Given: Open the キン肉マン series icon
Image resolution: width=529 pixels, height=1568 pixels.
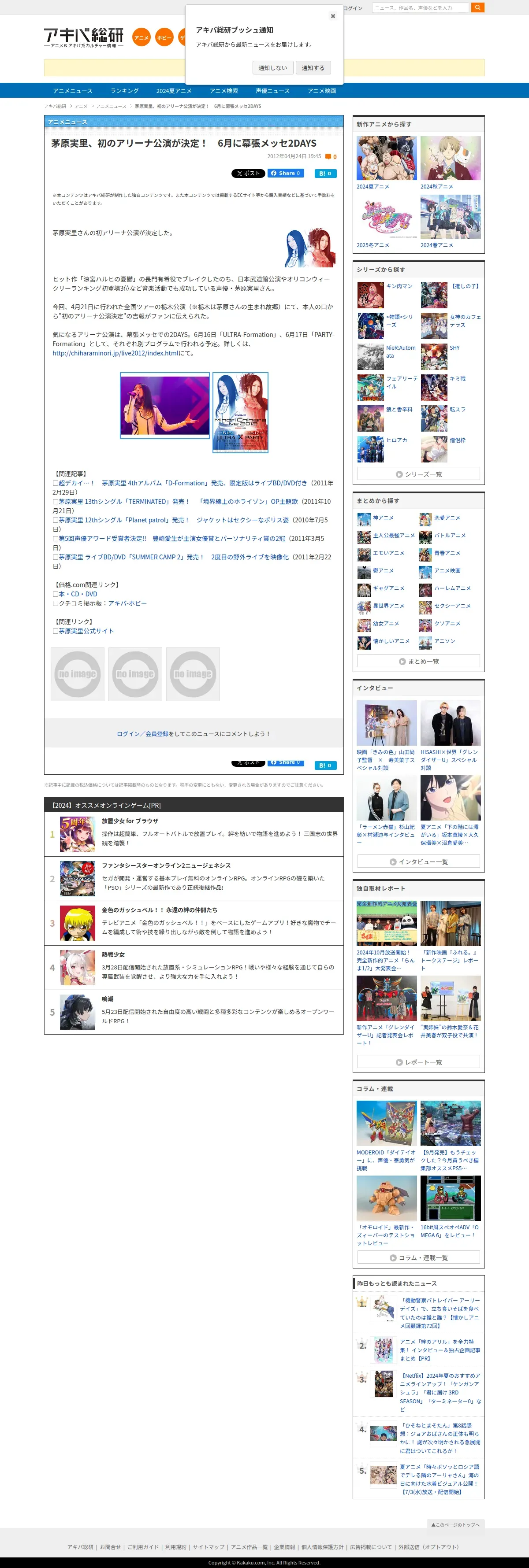Looking at the screenshot, I should point(371,295).
